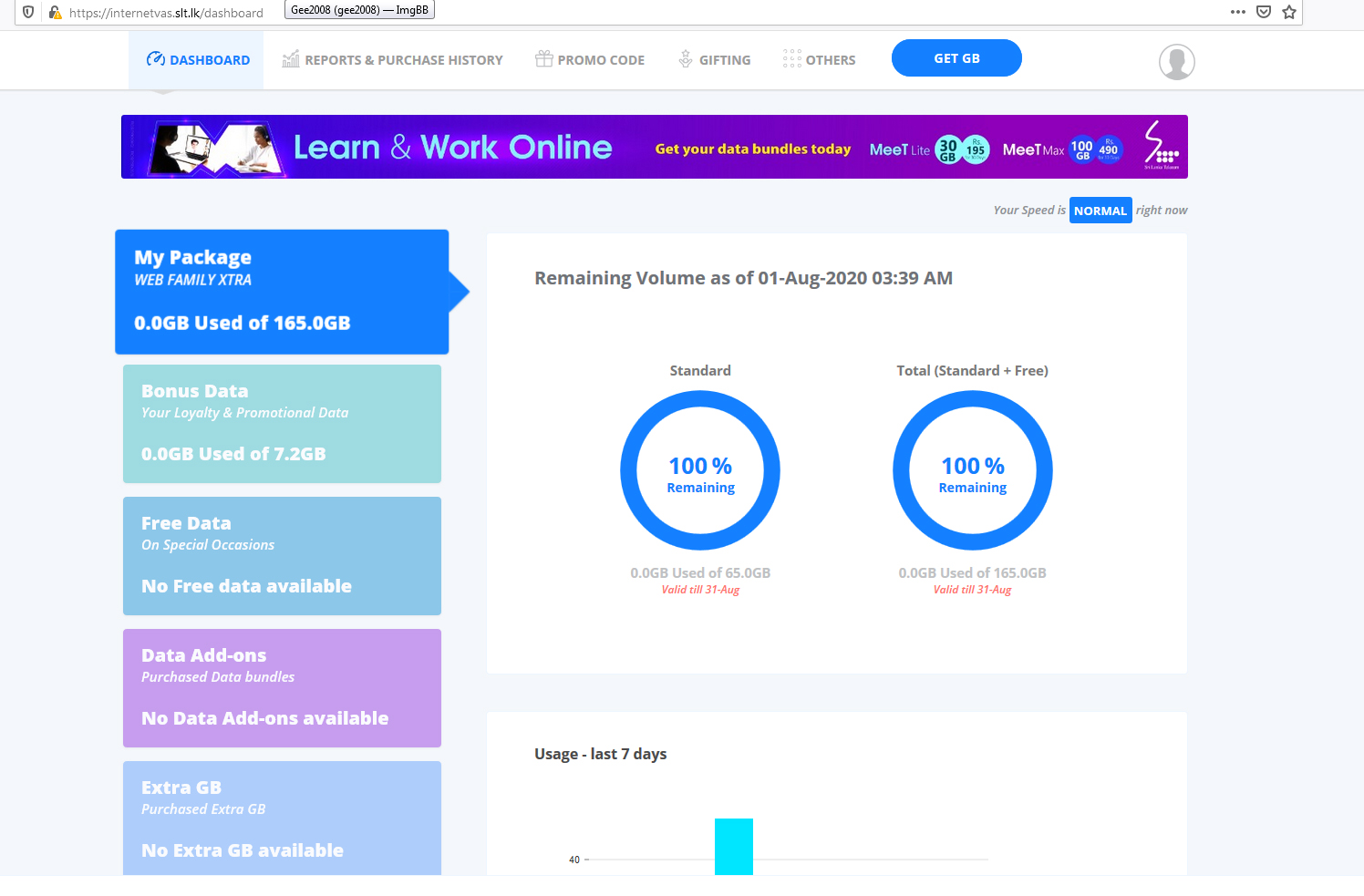Click the Gee2008 ImgBB tooltip label
This screenshot has width=1364, height=896.
[x=360, y=10]
